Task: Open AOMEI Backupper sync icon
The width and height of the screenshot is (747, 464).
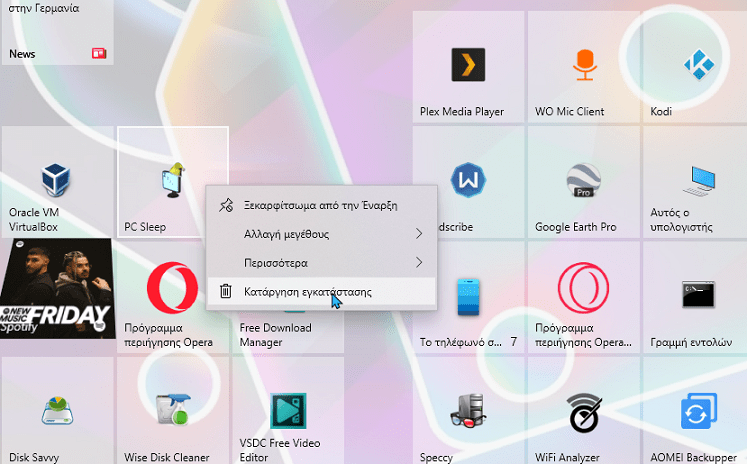Action: tap(699, 411)
